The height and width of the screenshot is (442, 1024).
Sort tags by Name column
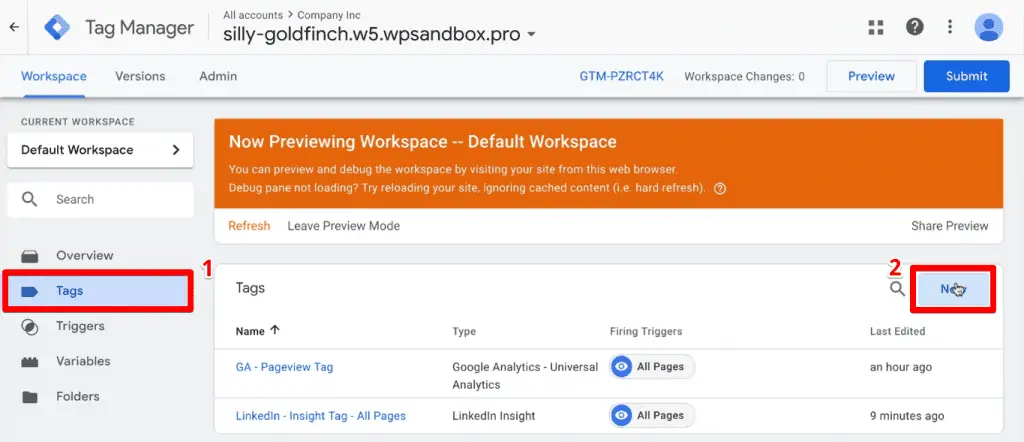click(x=260, y=331)
